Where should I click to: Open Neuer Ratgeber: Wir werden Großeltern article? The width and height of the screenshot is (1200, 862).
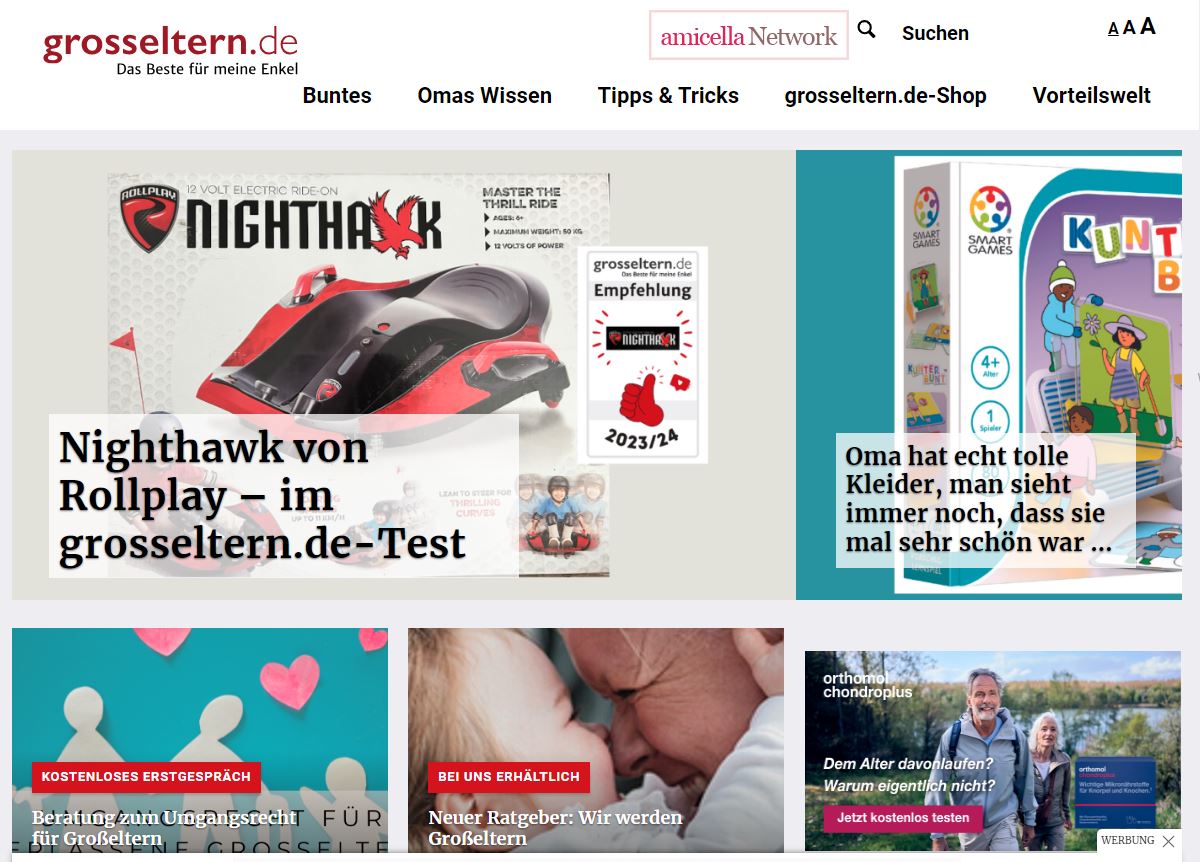pos(555,828)
